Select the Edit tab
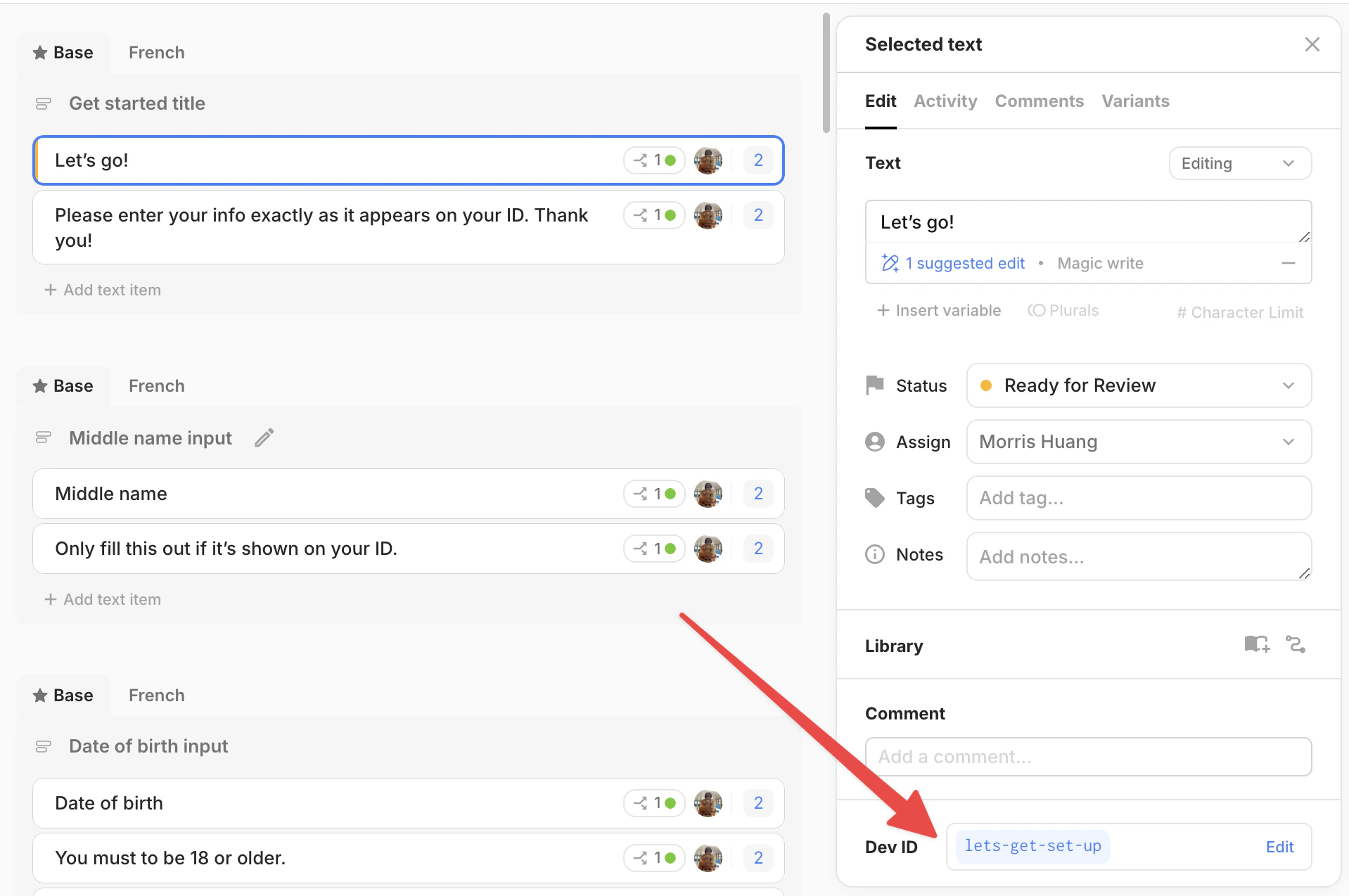The height and width of the screenshot is (896, 1349). (881, 101)
